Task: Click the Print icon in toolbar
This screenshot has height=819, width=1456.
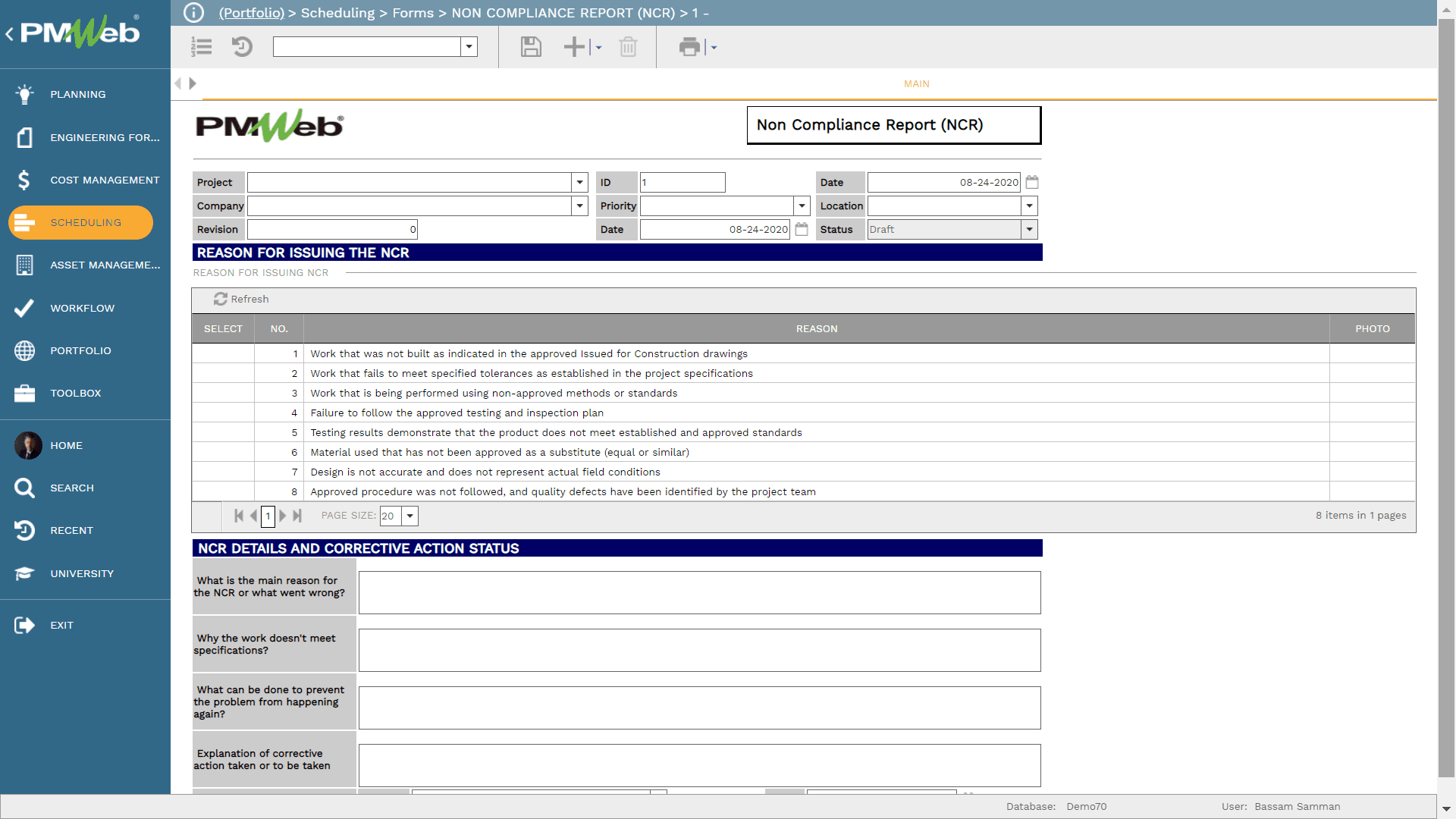Action: pos(689,47)
